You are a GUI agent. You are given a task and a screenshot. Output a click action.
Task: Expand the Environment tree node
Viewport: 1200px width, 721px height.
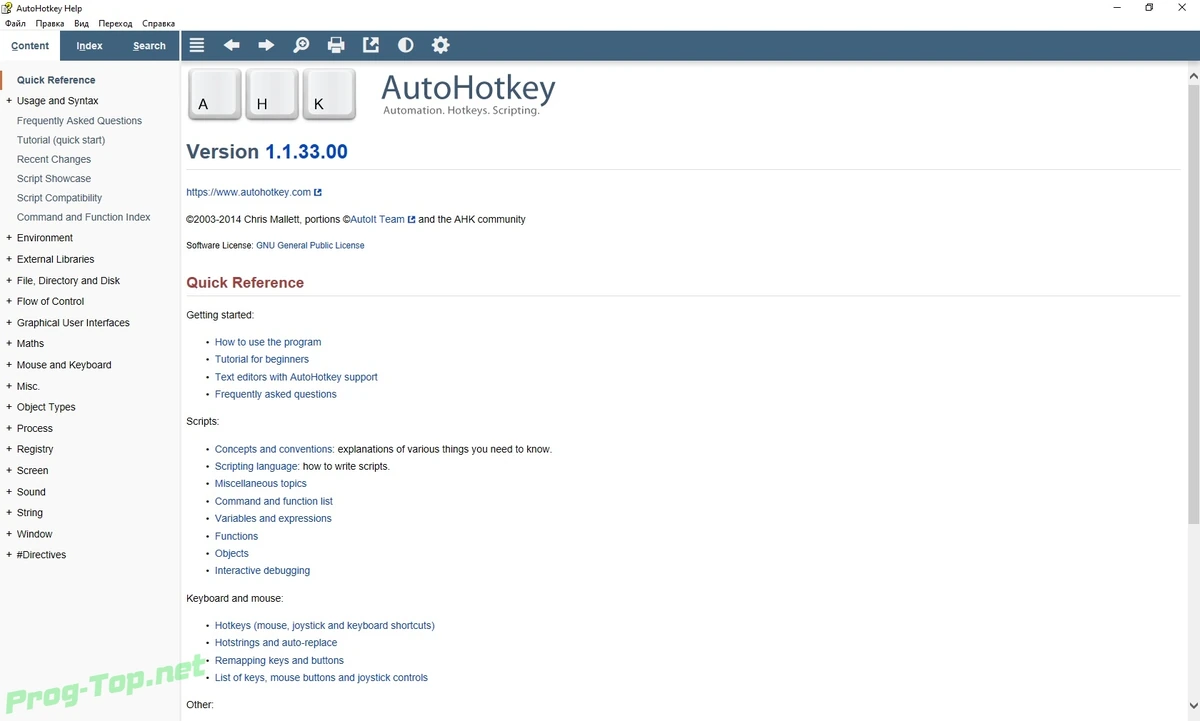(x=9, y=238)
